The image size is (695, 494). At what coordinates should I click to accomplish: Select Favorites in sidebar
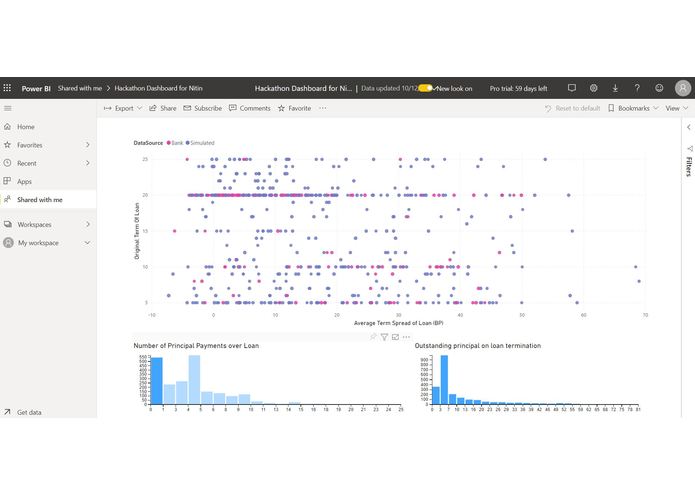(x=48, y=145)
